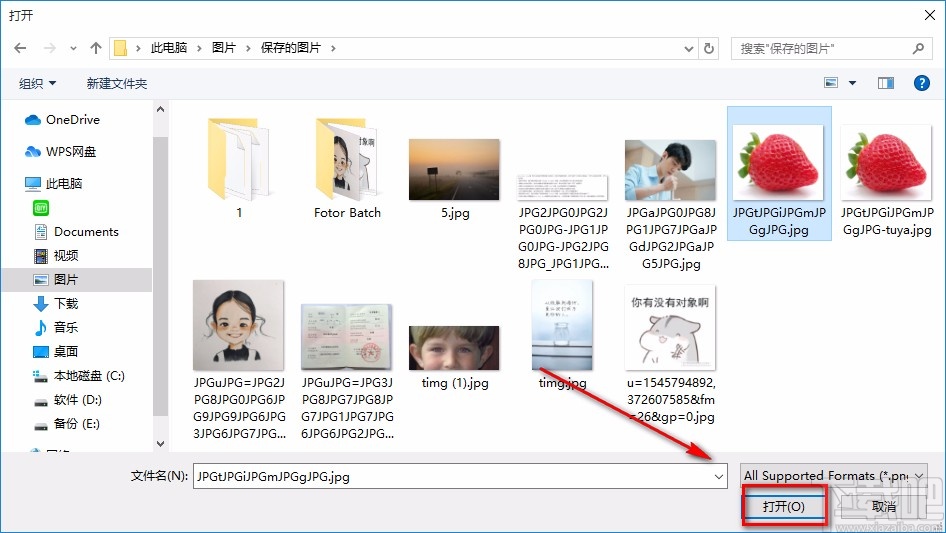Click 此电脑 in the address path
This screenshot has width=946, height=533.
tap(168, 48)
